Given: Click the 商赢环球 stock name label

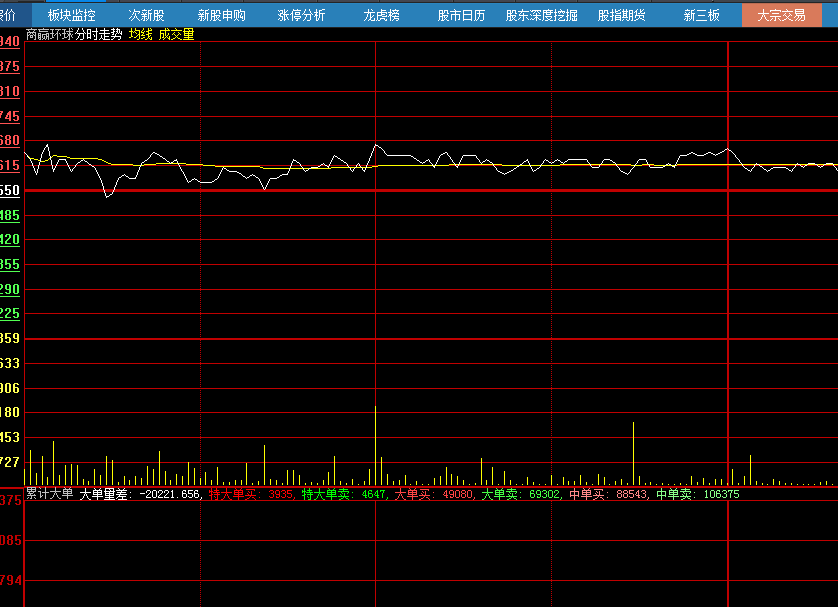Looking at the screenshot, I should (x=50, y=35).
